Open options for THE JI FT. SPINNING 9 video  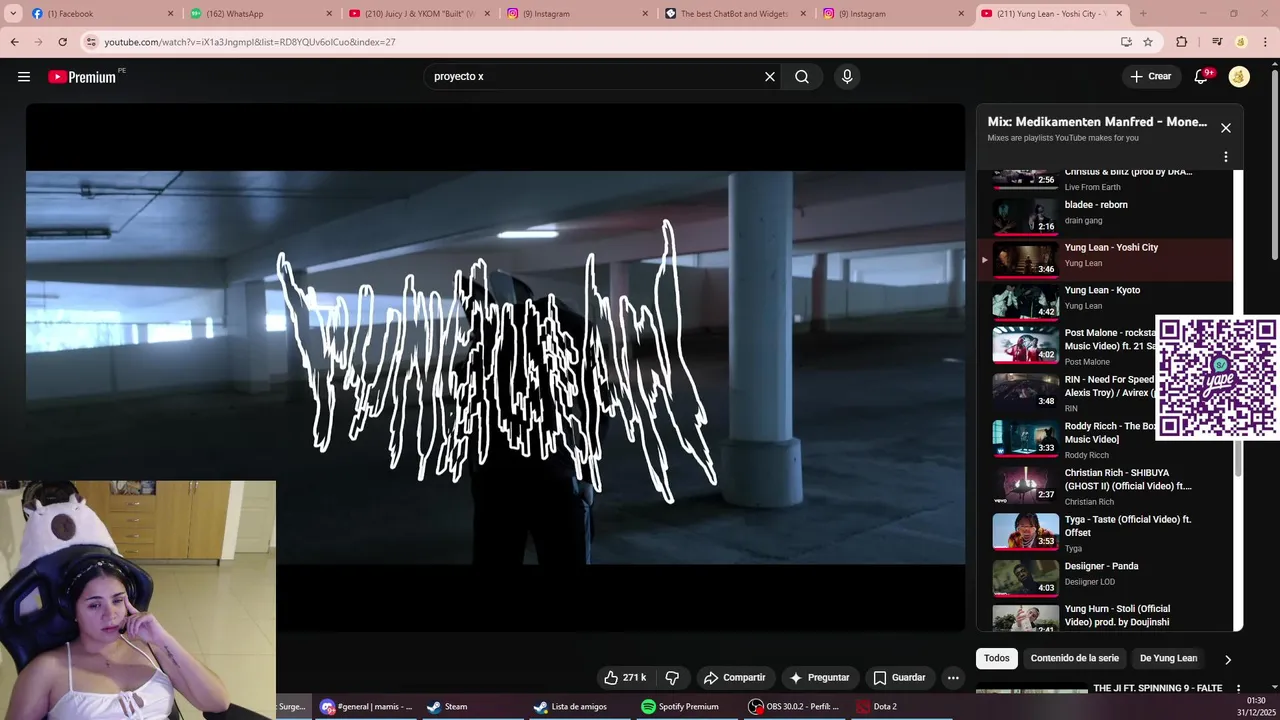[x=1238, y=689]
